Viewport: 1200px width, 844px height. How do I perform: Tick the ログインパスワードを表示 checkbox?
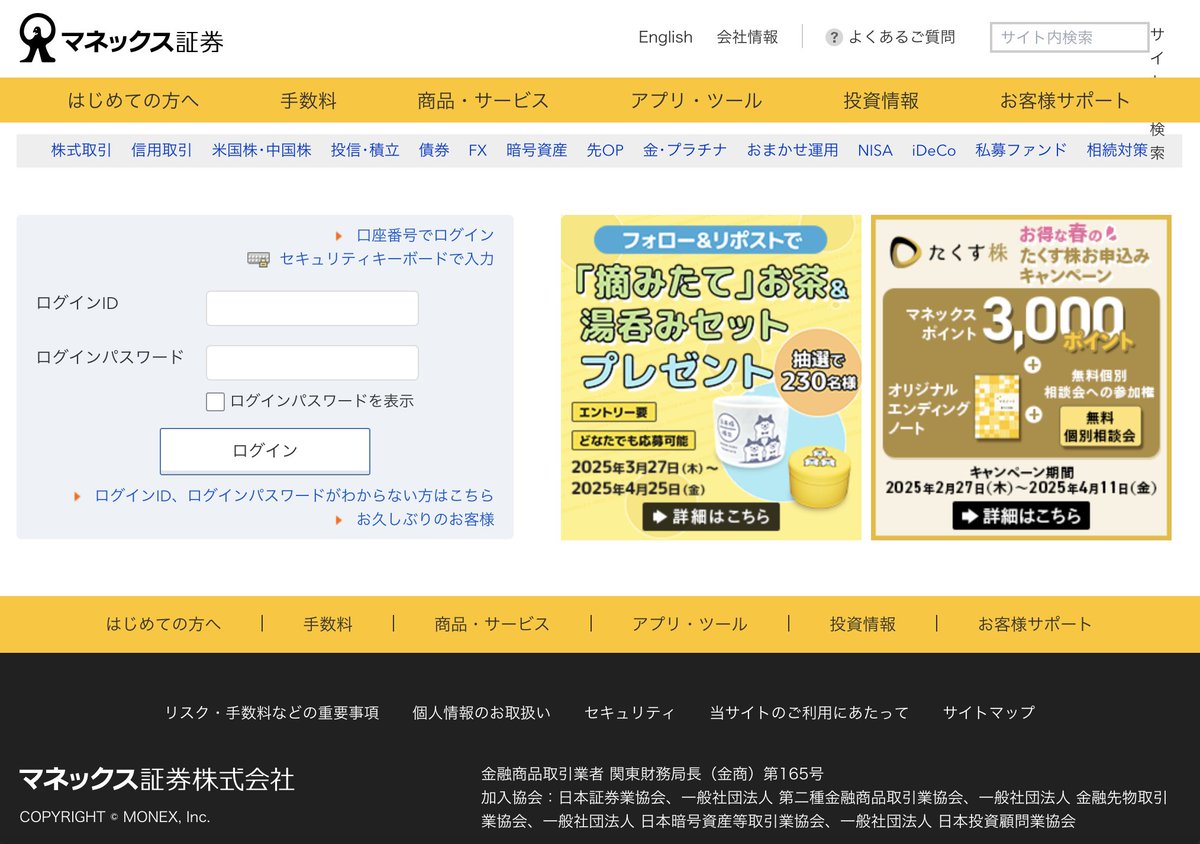point(215,401)
